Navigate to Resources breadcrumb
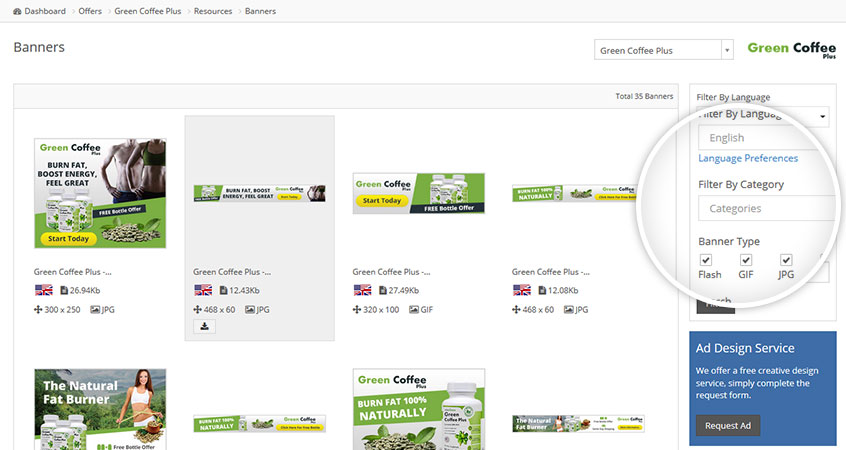The image size is (846, 450). coord(213,11)
